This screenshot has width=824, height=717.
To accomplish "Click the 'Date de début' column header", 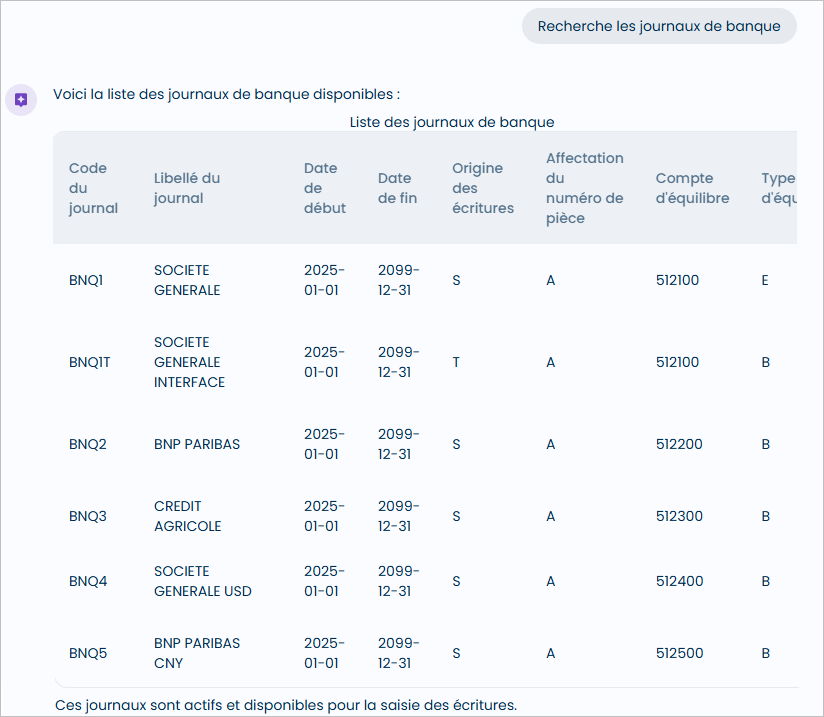I will [321, 188].
